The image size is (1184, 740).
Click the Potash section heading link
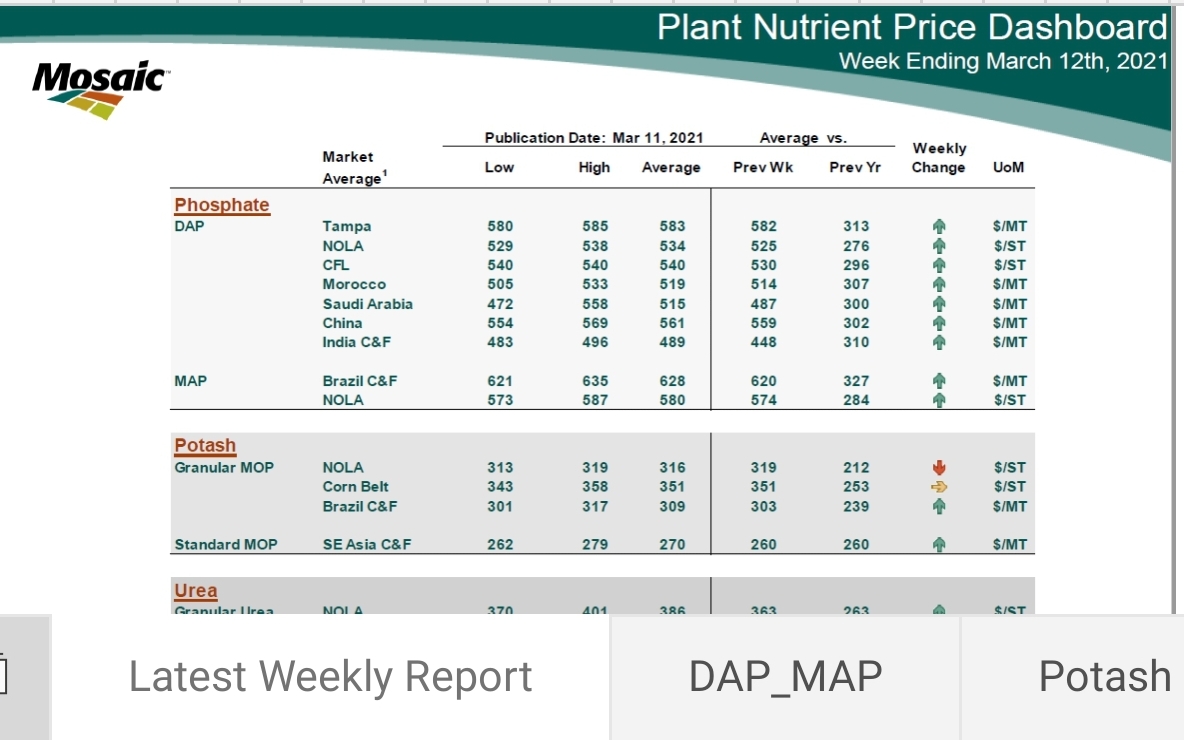coord(205,446)
